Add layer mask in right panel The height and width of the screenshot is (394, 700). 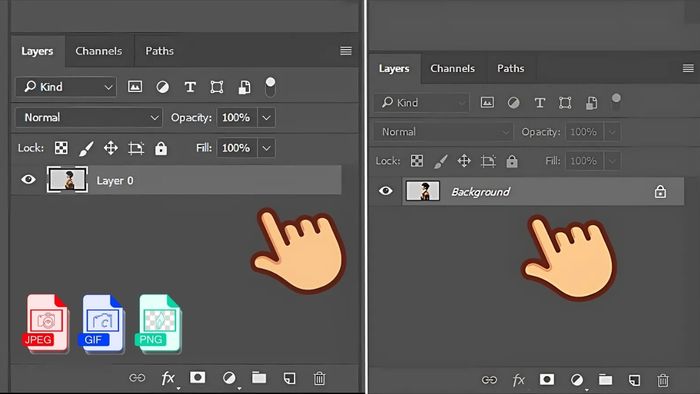tap(547, 379)
